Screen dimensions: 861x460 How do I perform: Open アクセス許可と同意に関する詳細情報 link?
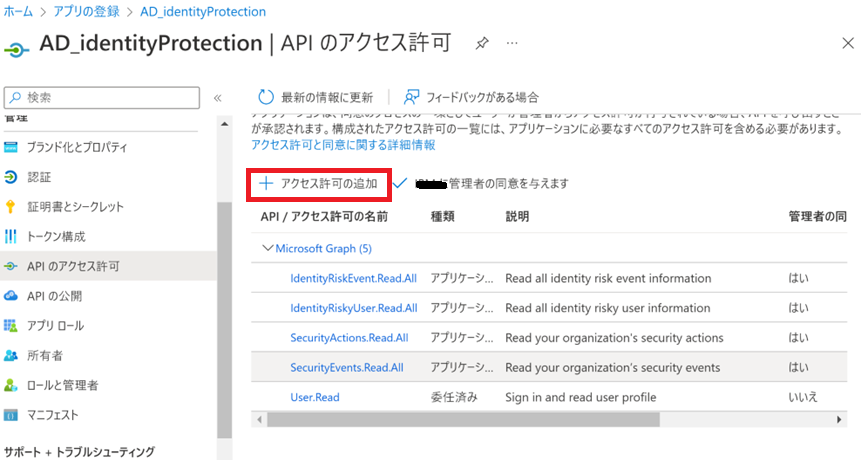pos(343,145)
